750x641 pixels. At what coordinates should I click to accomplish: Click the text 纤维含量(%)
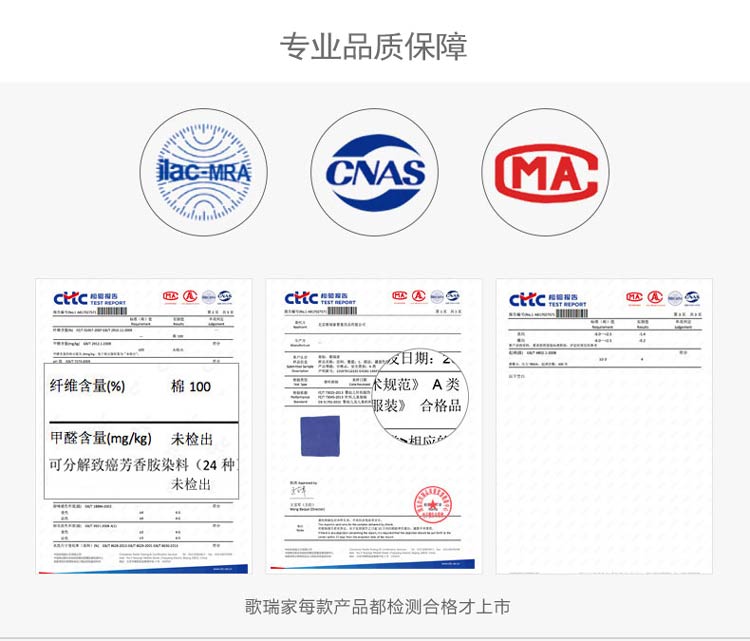click(x=87, y=386)
